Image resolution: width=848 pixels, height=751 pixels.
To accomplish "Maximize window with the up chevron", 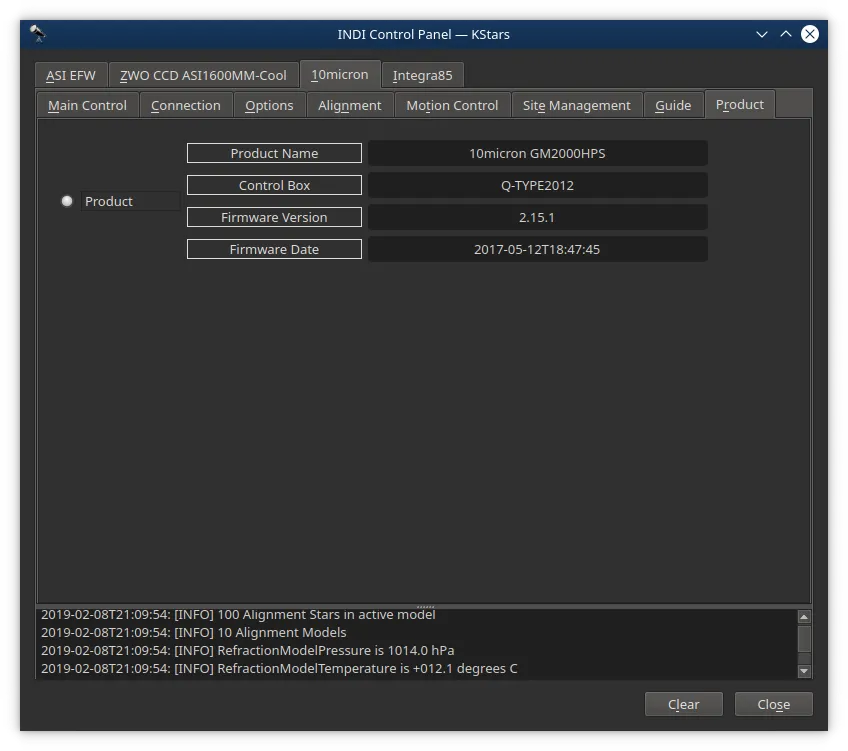I will coord(786,34).
